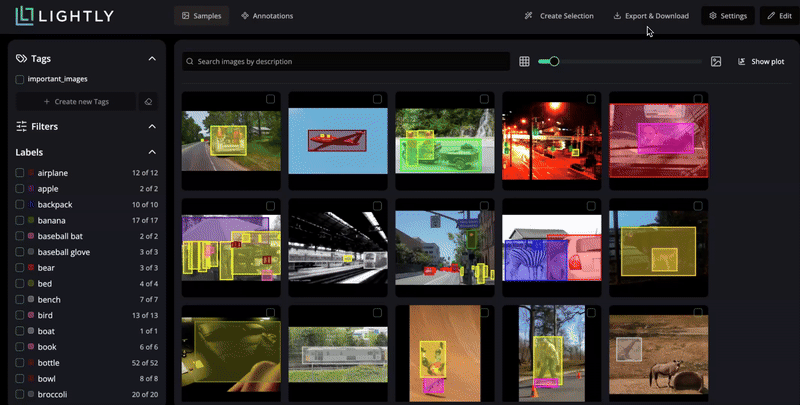Image resolution: width=800 pixels, height=405 pixels.
Task: Click Create new Tags button
Action: [x=76, y=102]
